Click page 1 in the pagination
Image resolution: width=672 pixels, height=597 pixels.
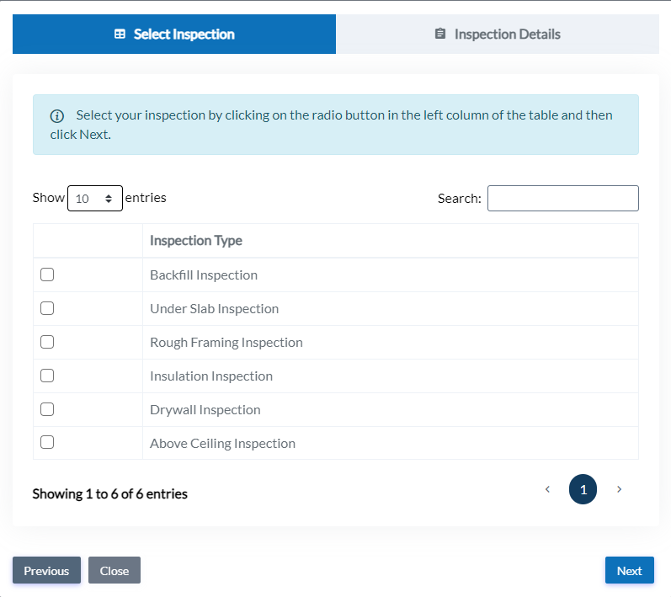click(583, 489)
